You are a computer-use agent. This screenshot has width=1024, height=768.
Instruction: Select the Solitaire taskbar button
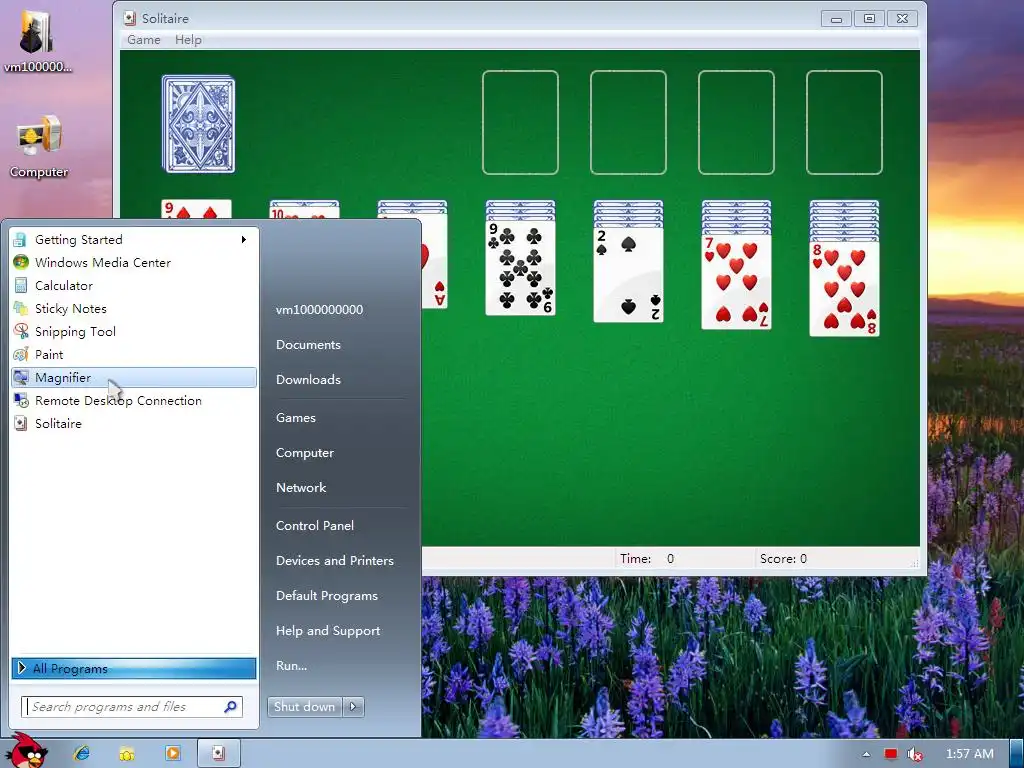[219, 754]
